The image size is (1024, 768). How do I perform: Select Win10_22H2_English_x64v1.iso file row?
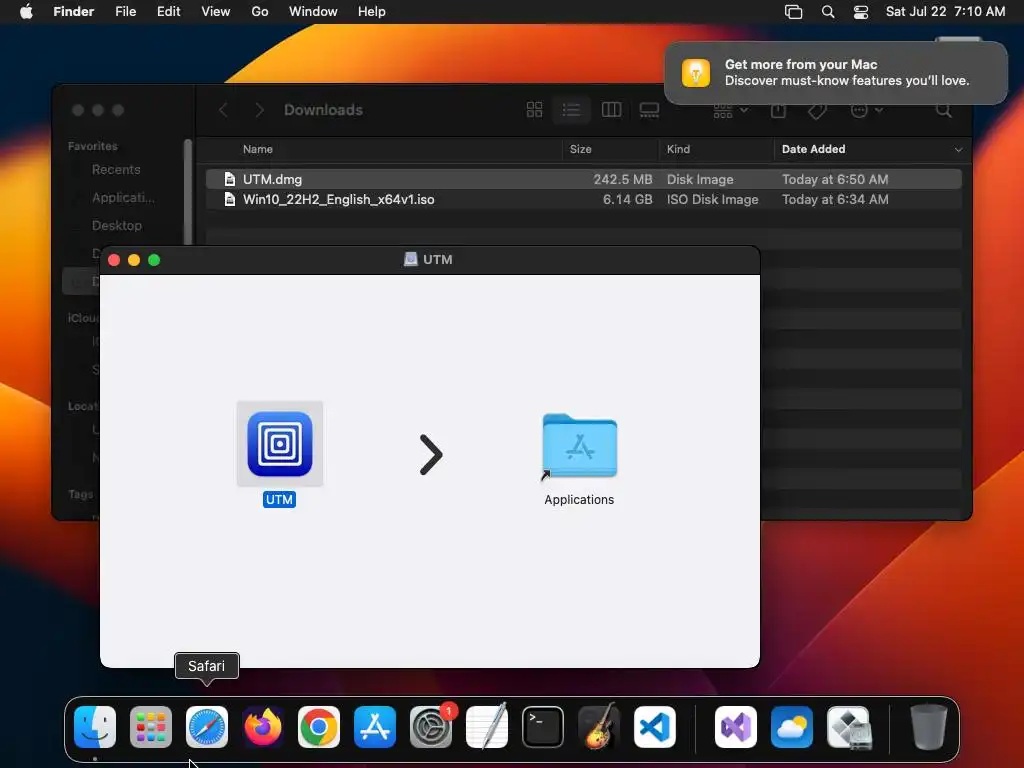point(583,199)
